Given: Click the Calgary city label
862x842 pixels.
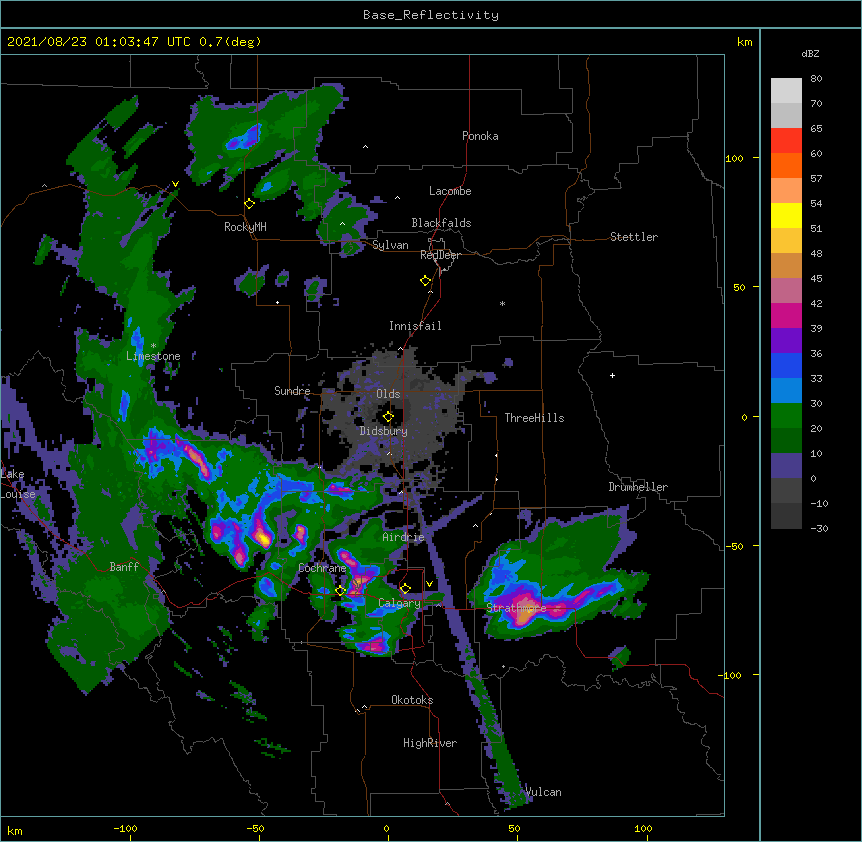Looking at the screenshot, I should pyautogui.click(x=399, y=603).
